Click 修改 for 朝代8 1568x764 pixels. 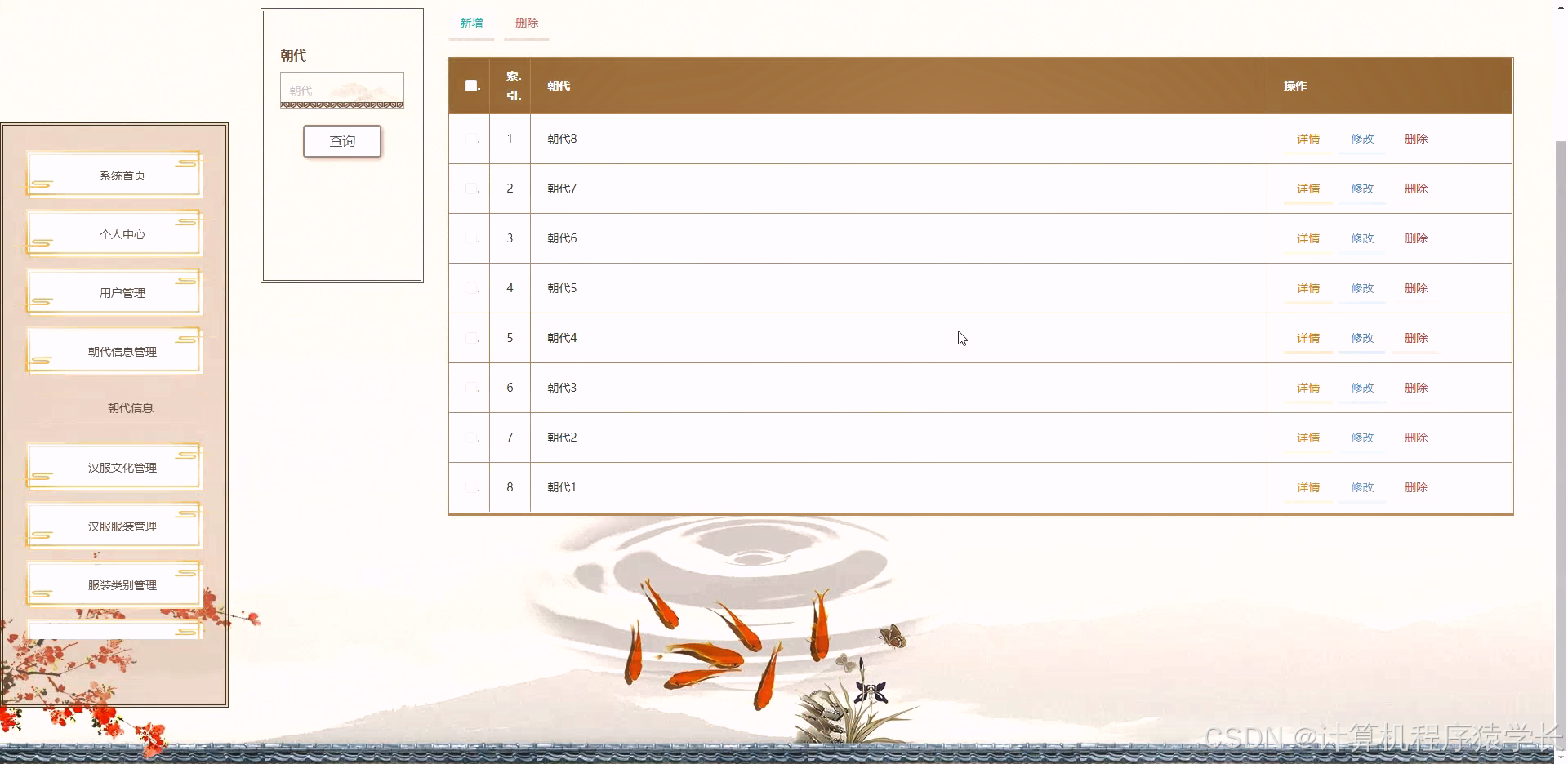point(1362,139)
